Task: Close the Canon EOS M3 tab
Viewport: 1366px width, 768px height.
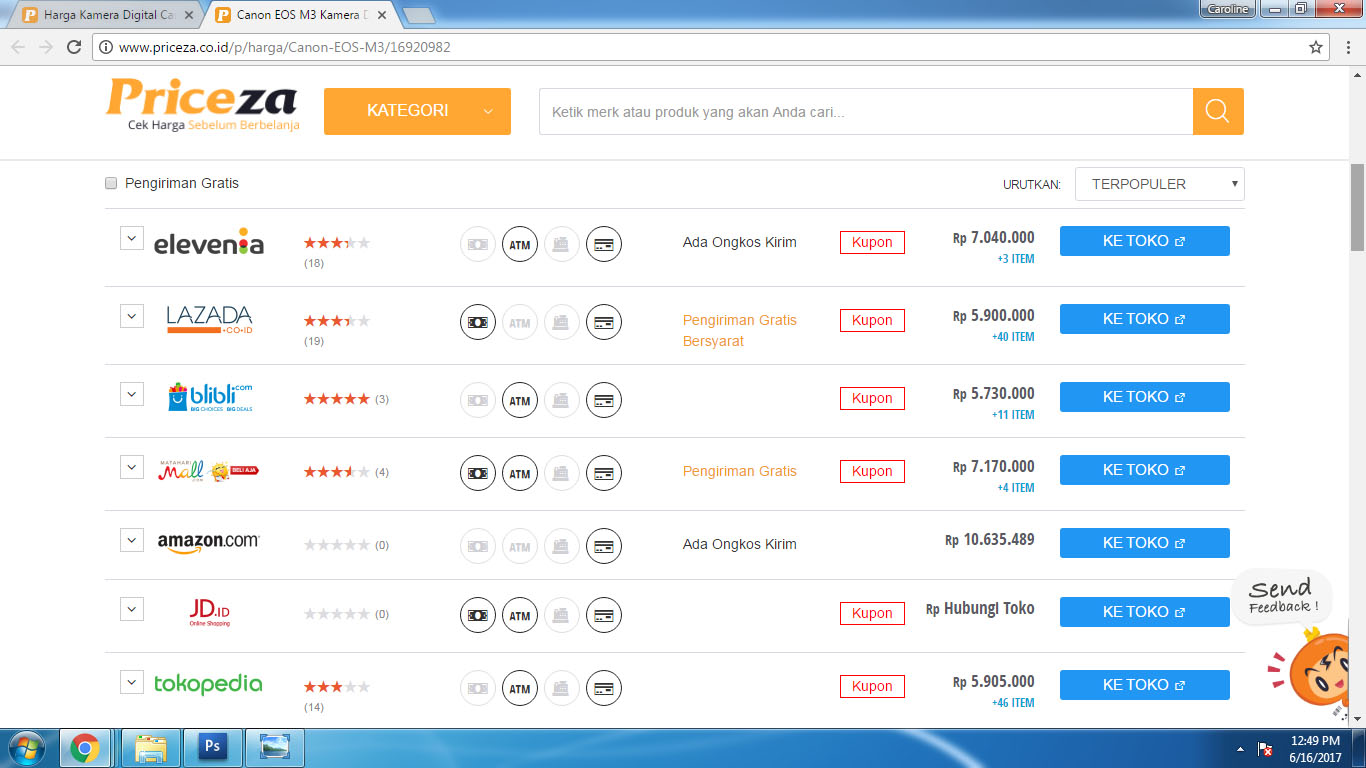Action: [x=381, y=15]
